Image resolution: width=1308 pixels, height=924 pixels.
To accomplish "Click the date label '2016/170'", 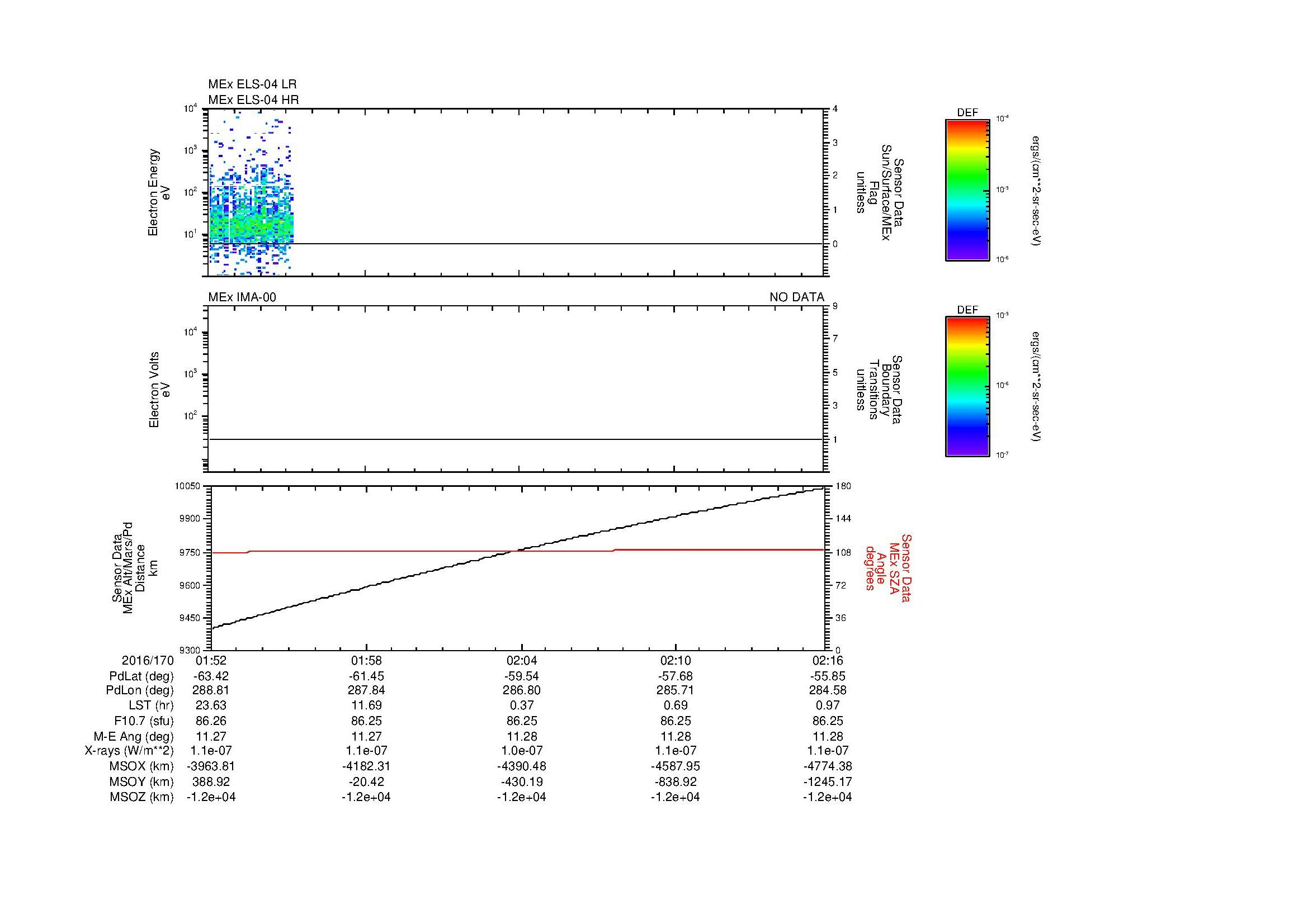I will tap(148, 660).
